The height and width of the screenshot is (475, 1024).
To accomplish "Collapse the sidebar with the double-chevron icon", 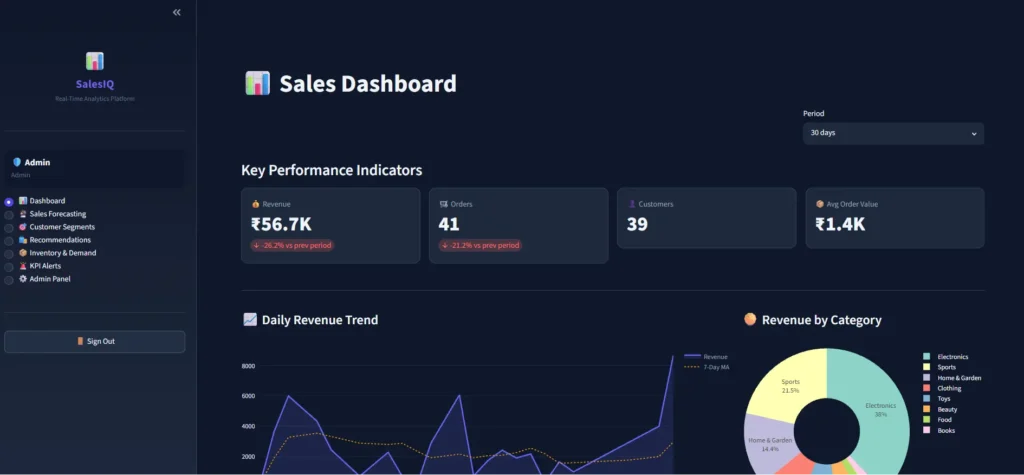I will 176,12.
